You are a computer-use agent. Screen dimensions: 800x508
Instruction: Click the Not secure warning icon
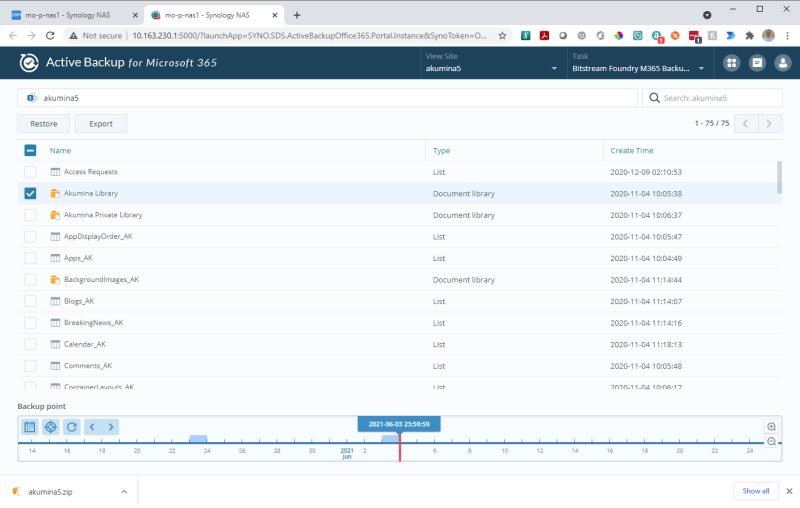pyautogui.click(x=73, y=36)
